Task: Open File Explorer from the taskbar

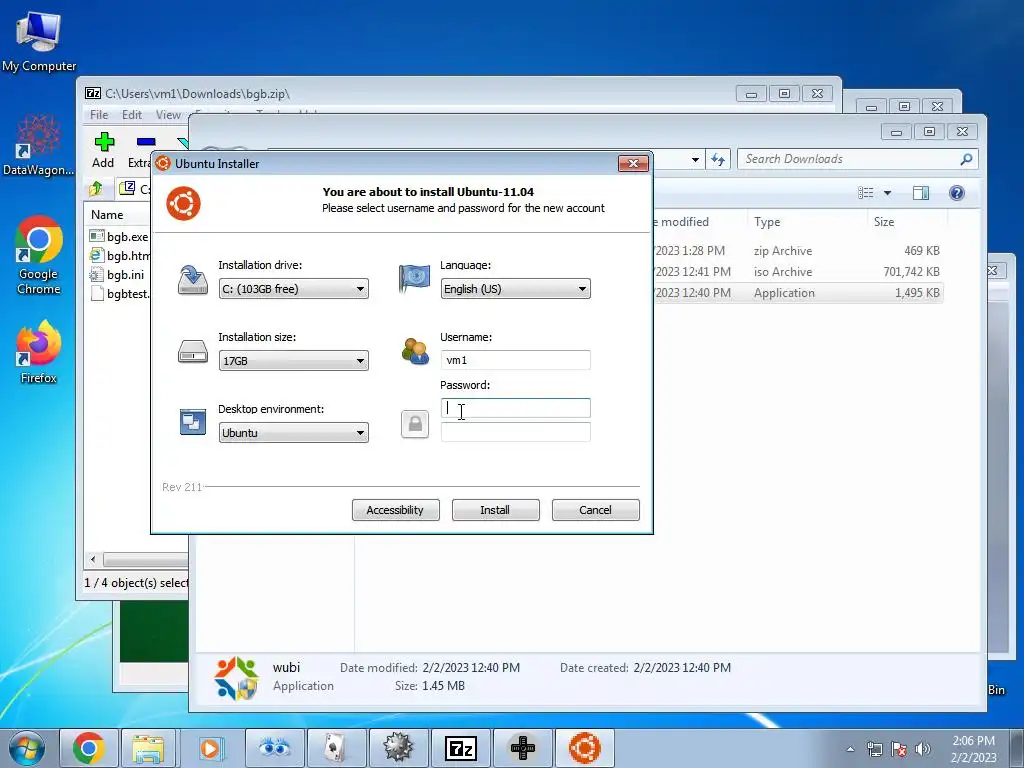Action: click(149, 748)
